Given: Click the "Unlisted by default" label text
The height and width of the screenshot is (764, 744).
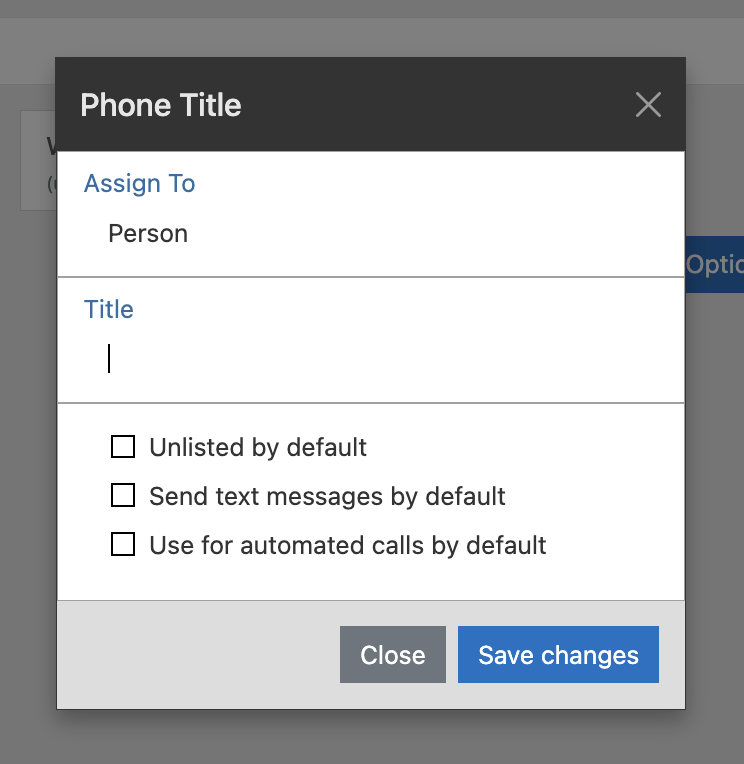Looking at the screenshot, I should point(258,447).
